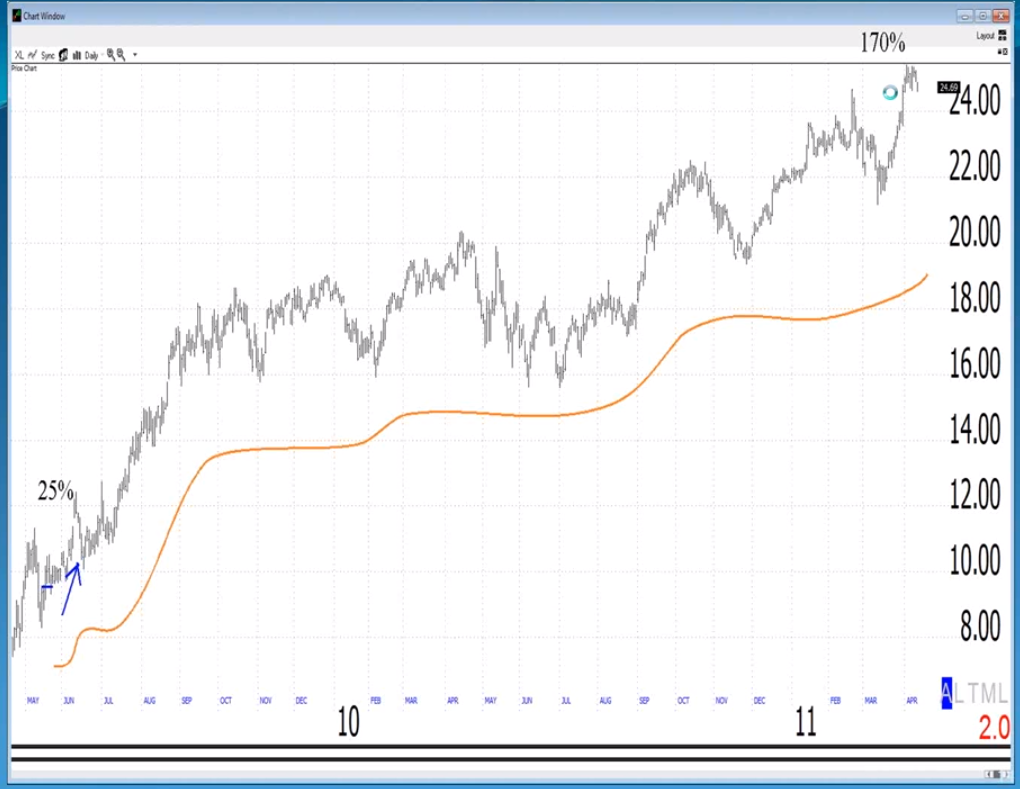The width and height of the screenshot is (1020, 789).
Task: Click the red 2.0 value
Action: pos(994,727)
